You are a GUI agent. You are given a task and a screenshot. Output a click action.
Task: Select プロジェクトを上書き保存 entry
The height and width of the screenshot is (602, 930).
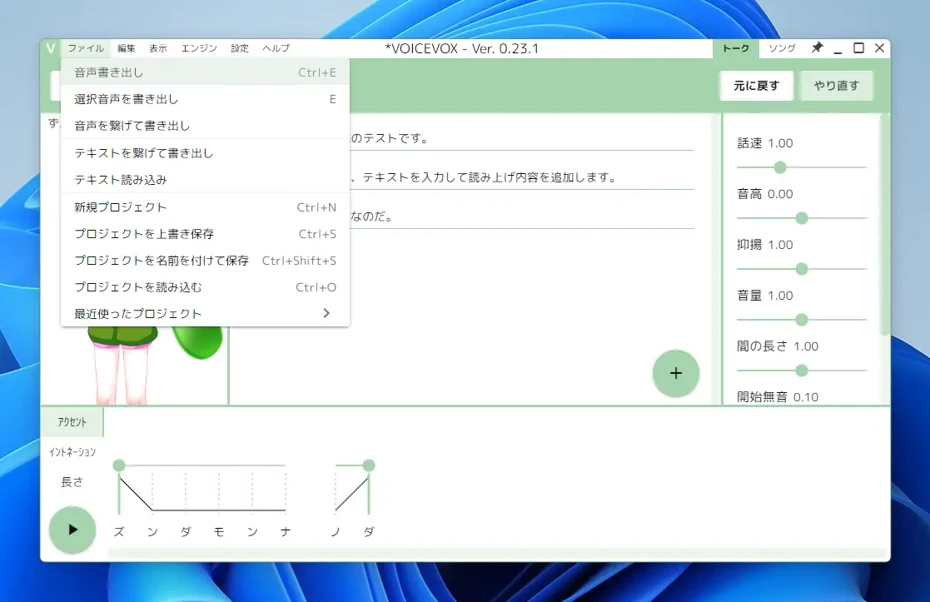click(205, 234)
